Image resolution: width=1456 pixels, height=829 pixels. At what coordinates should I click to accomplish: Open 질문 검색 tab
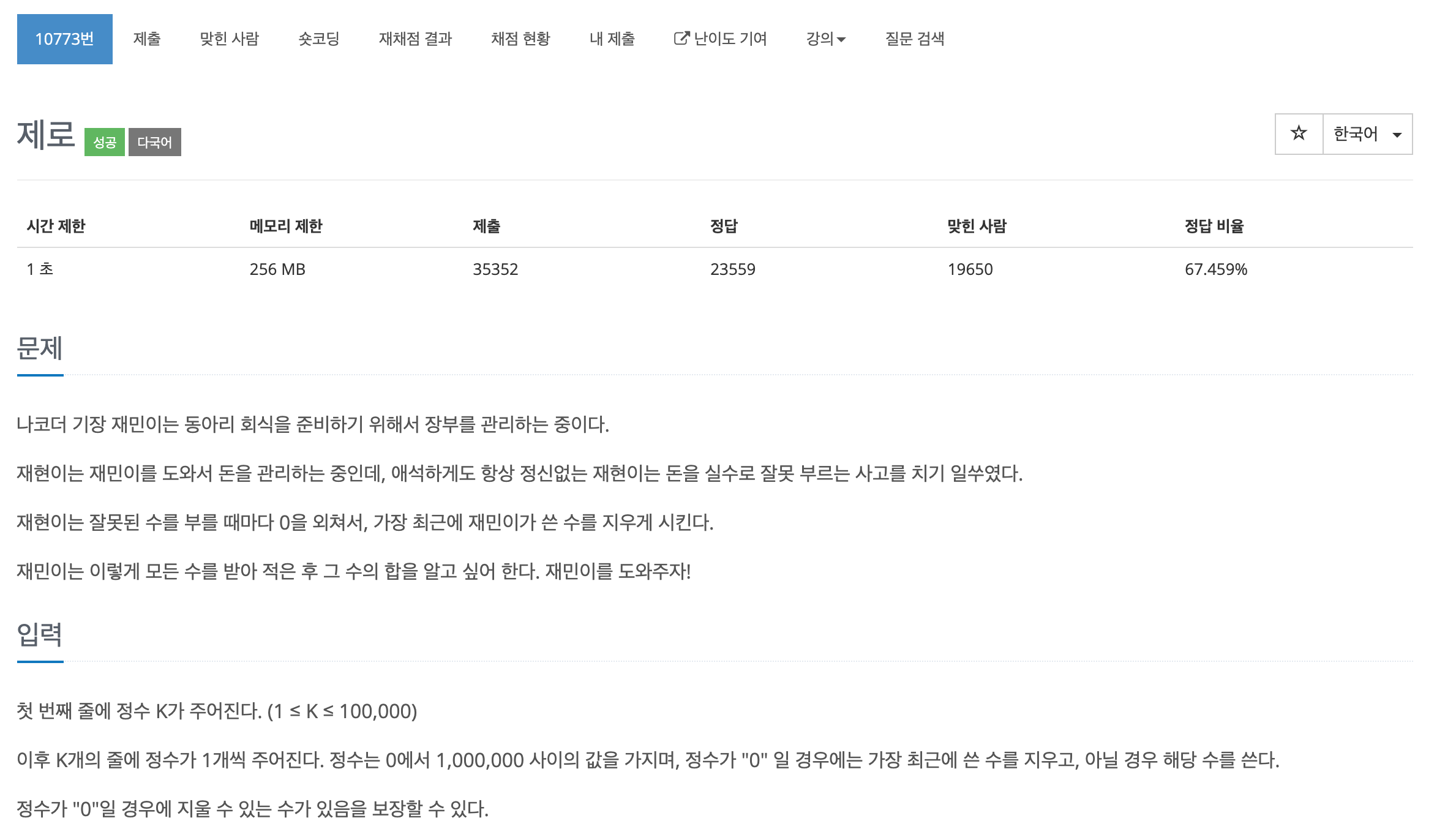(915, 39)
